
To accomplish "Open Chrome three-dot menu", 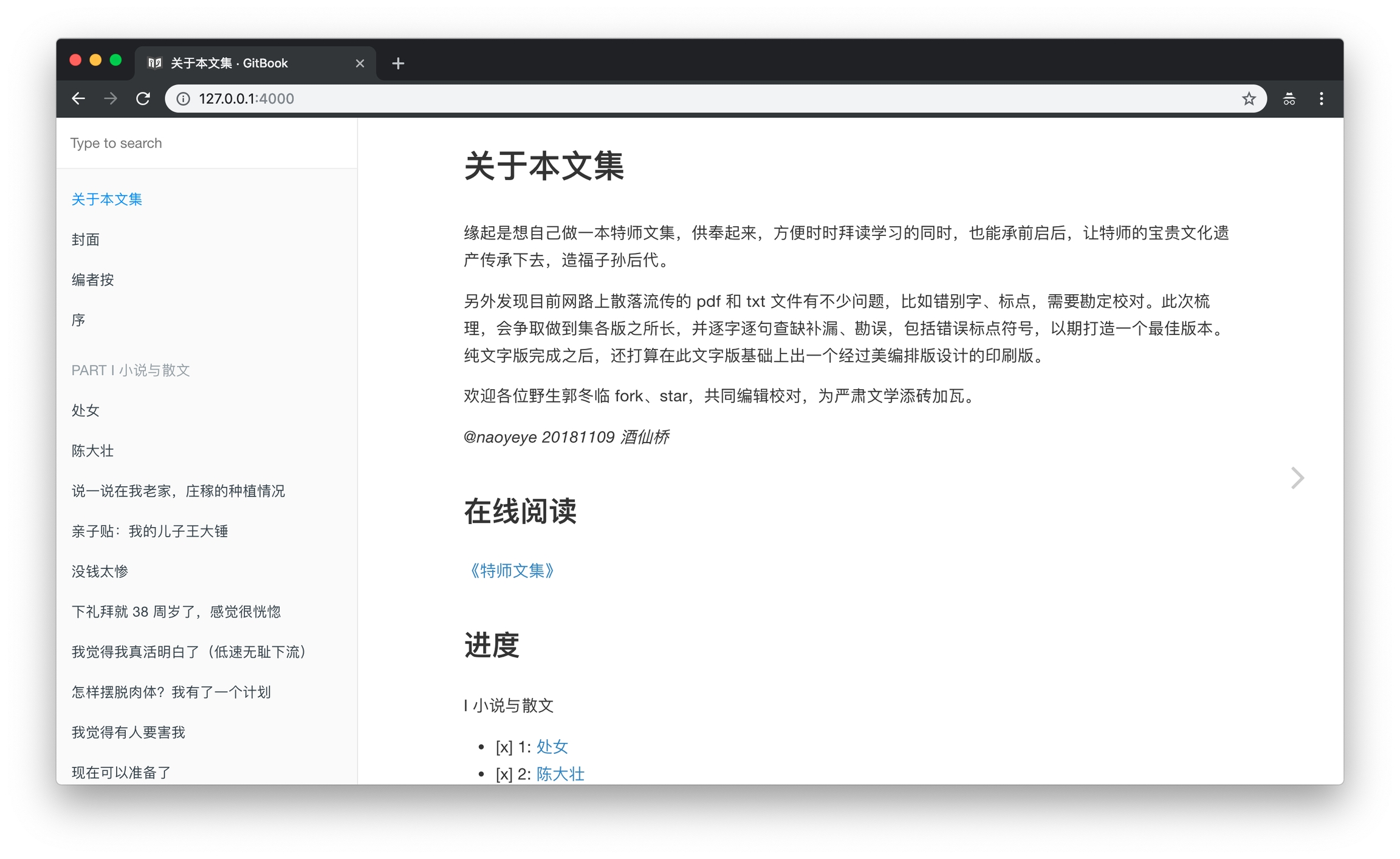I will point(1321,98).
